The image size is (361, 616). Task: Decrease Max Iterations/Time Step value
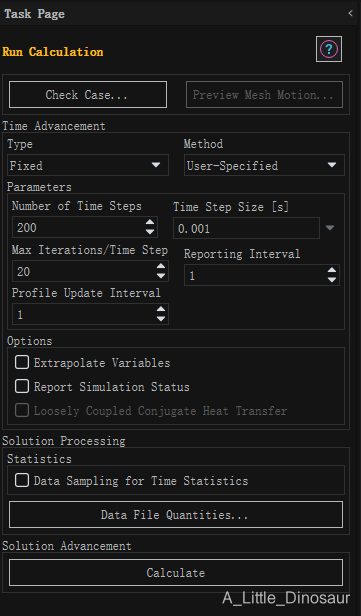coord(161,276)
